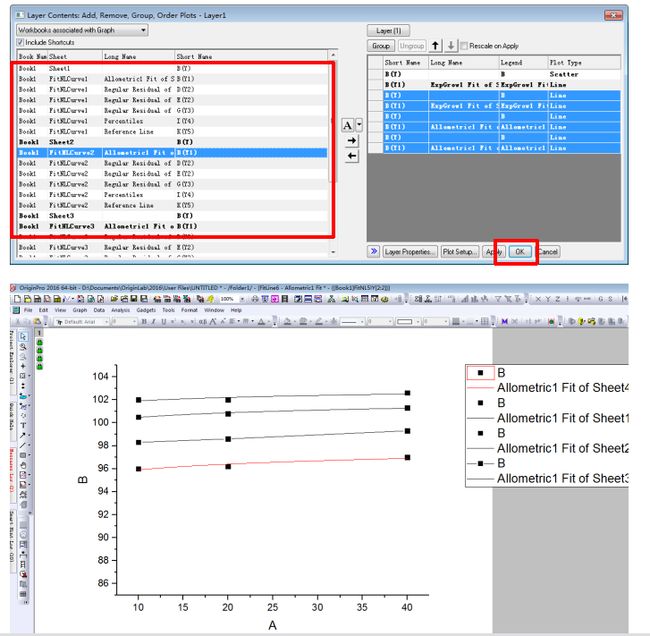Screen dimensions: 650x636
Task: Open the 100% zoom dropdown
Action: click(242, 299)
